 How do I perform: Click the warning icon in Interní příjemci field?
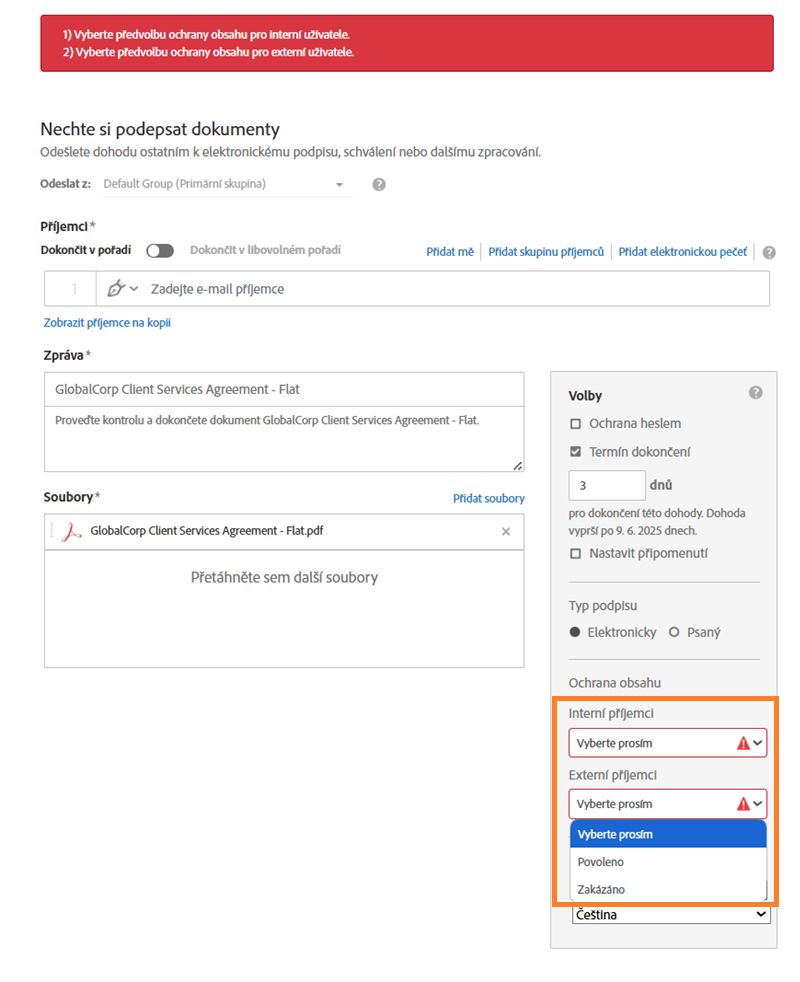[x=743, y=743]
